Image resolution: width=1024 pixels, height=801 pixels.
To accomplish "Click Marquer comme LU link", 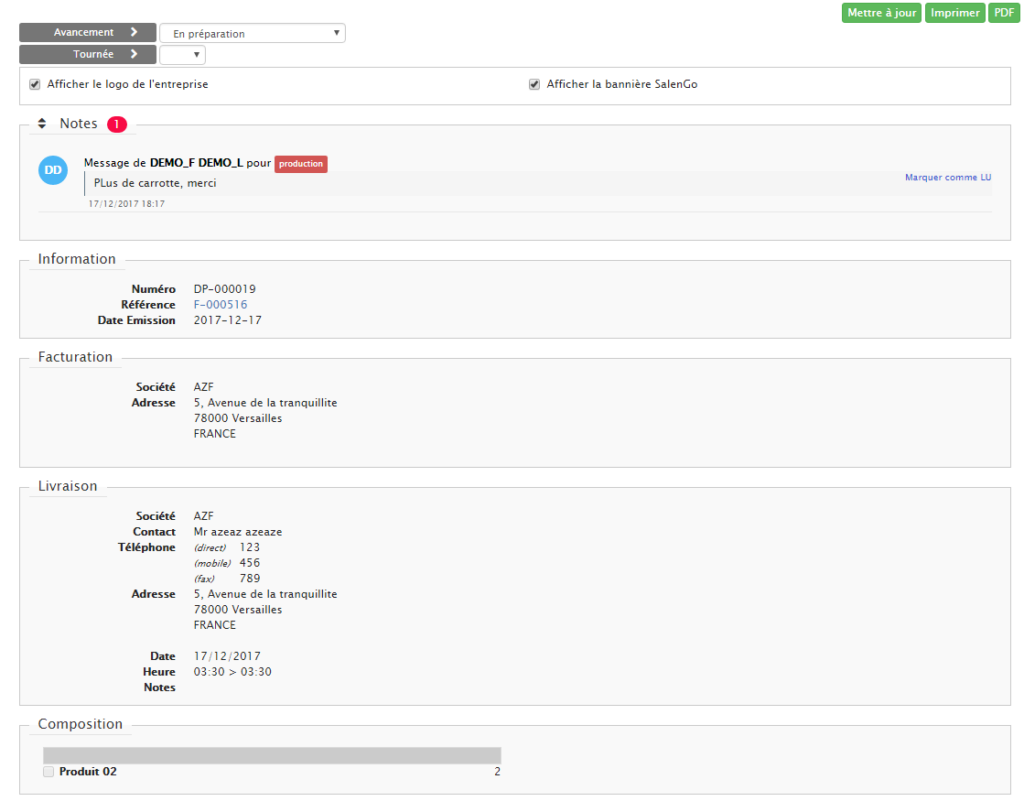I will [x=948, y=178].
